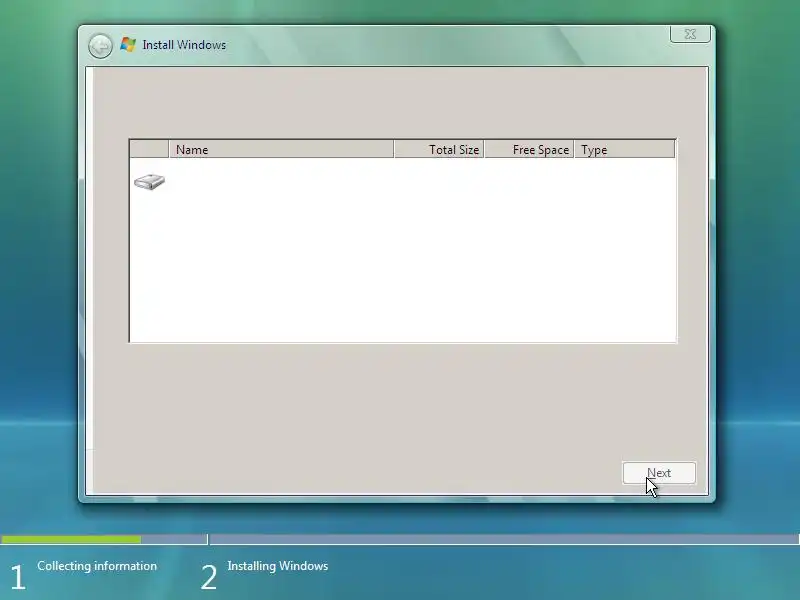Click the green setup progress bar
800x600 pixels.
71,539
